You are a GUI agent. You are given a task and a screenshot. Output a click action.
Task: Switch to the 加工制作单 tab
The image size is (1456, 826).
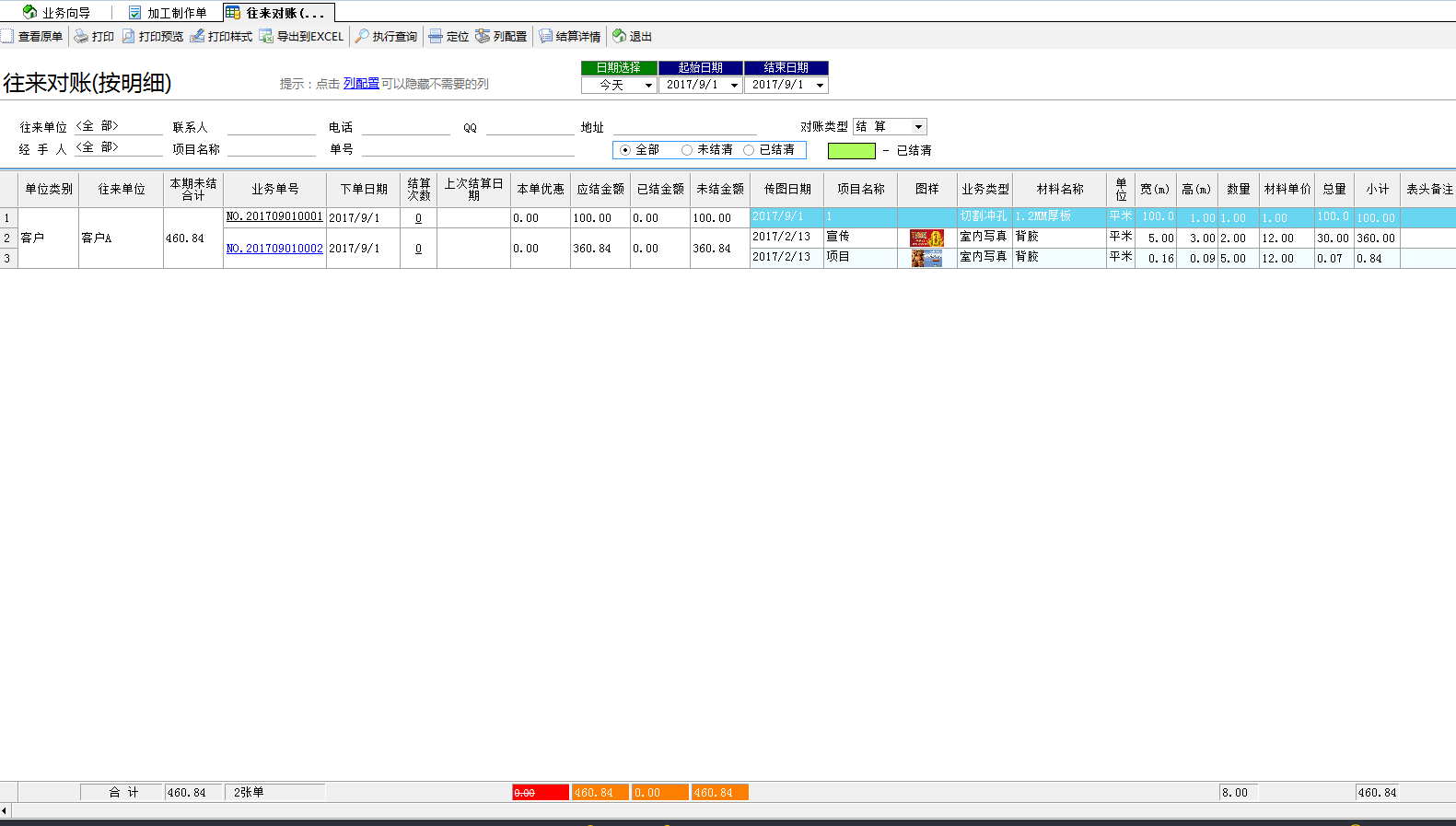[168, 13]
